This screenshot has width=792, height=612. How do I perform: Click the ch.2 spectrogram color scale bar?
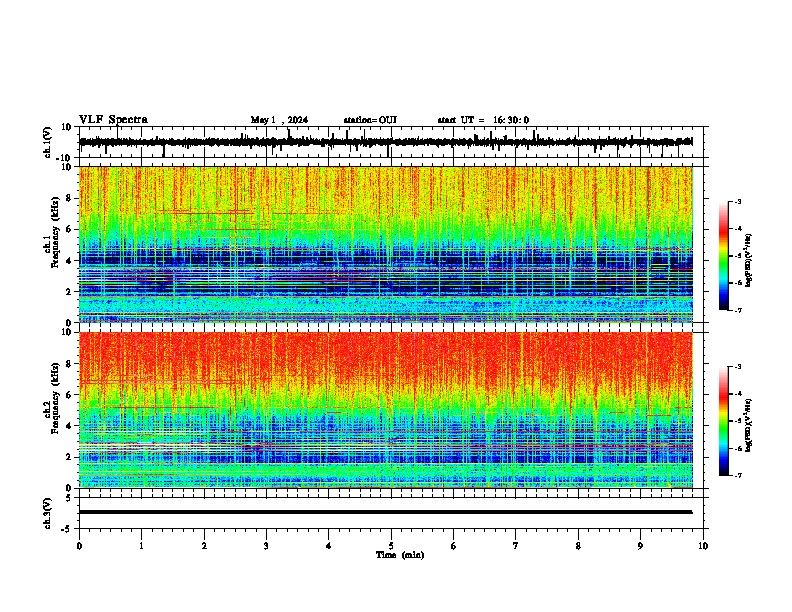tap(724, 421)
